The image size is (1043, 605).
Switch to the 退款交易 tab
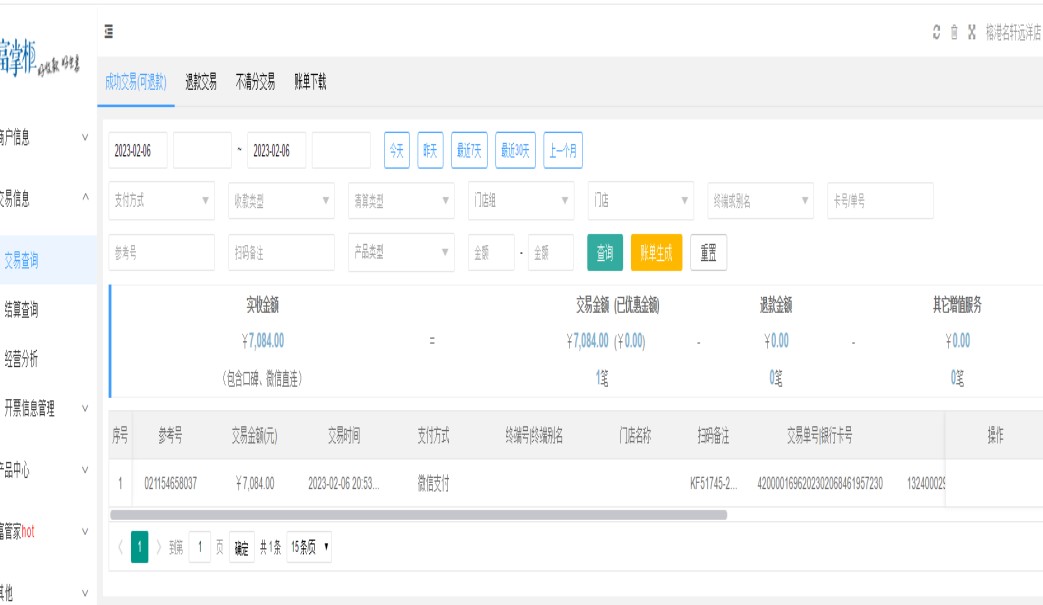point(201,83)
